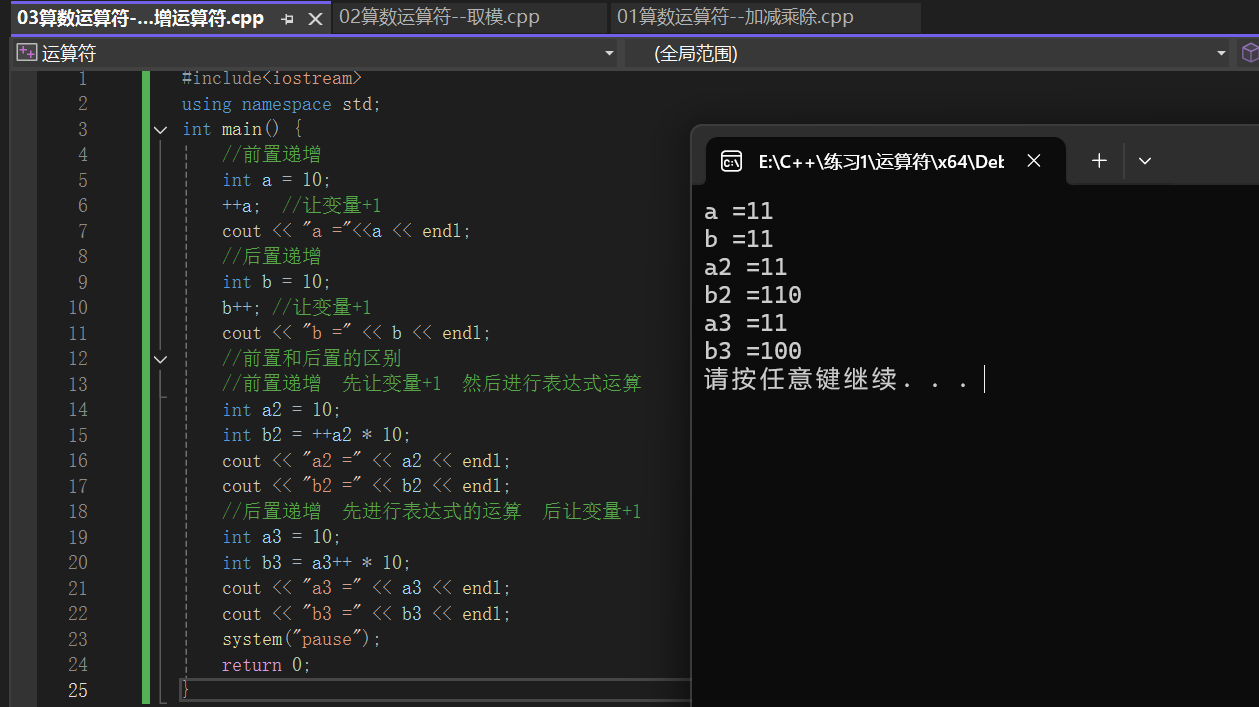Collapse the code region at line 12

click(160, 359)
